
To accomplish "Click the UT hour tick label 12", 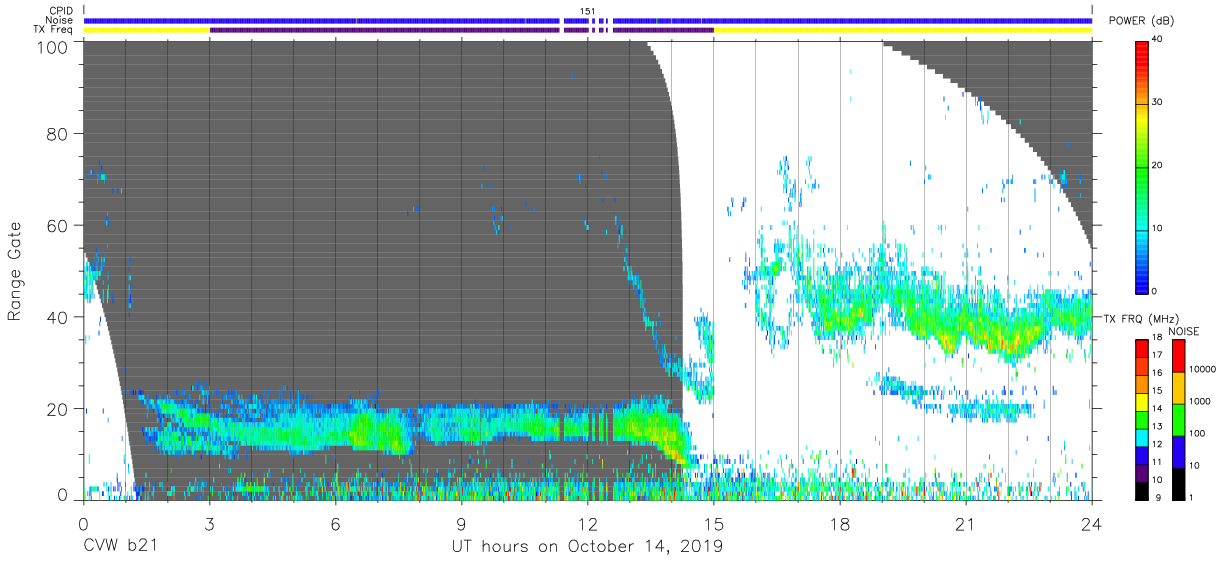I will coord(587,524).
